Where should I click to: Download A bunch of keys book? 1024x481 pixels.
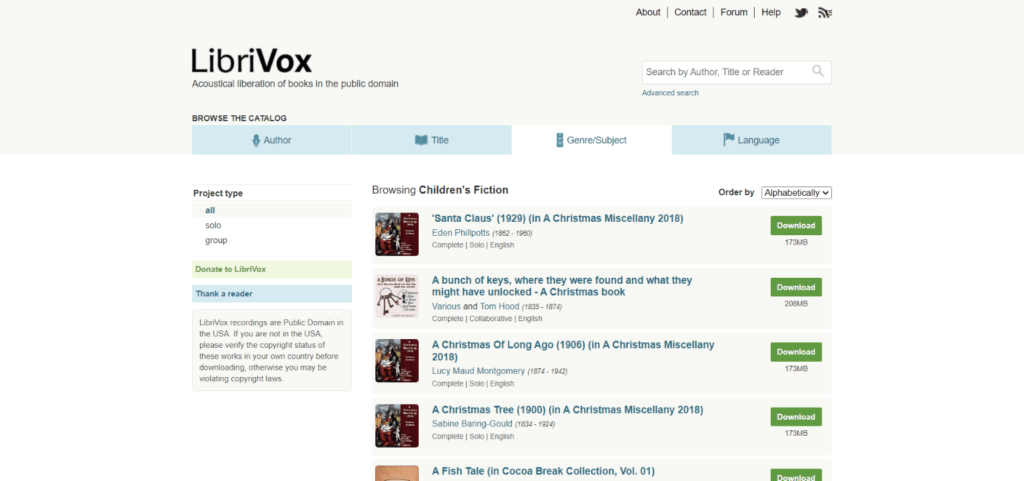click(796, 287)
